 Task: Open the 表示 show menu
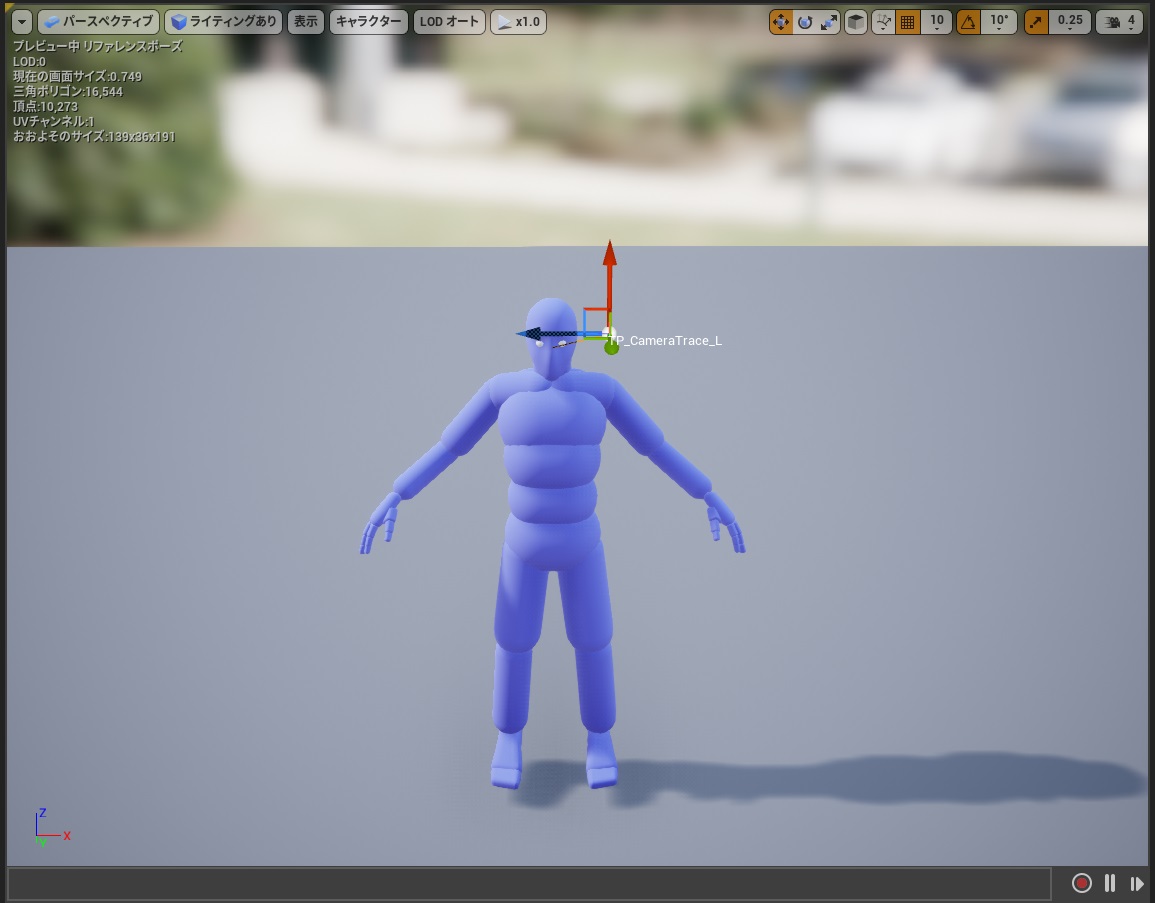pos(306,22)
